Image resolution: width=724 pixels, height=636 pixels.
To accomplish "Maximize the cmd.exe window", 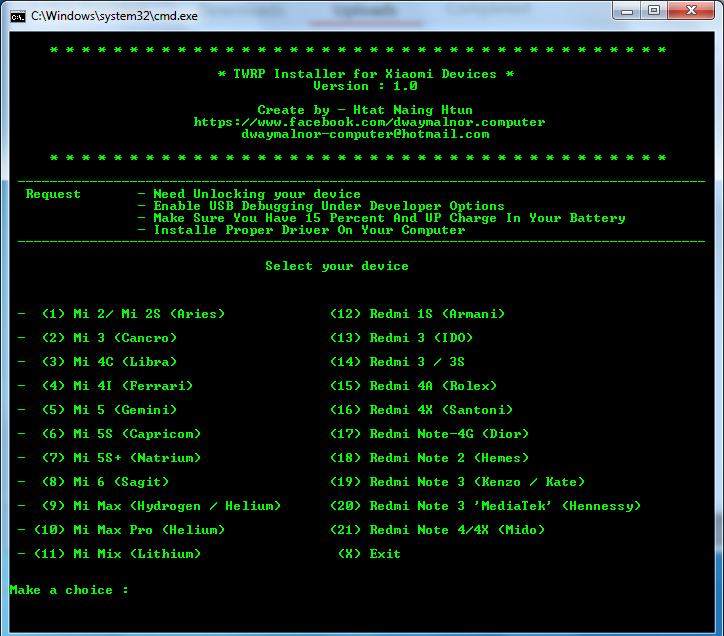I will (x=654, y=11).
